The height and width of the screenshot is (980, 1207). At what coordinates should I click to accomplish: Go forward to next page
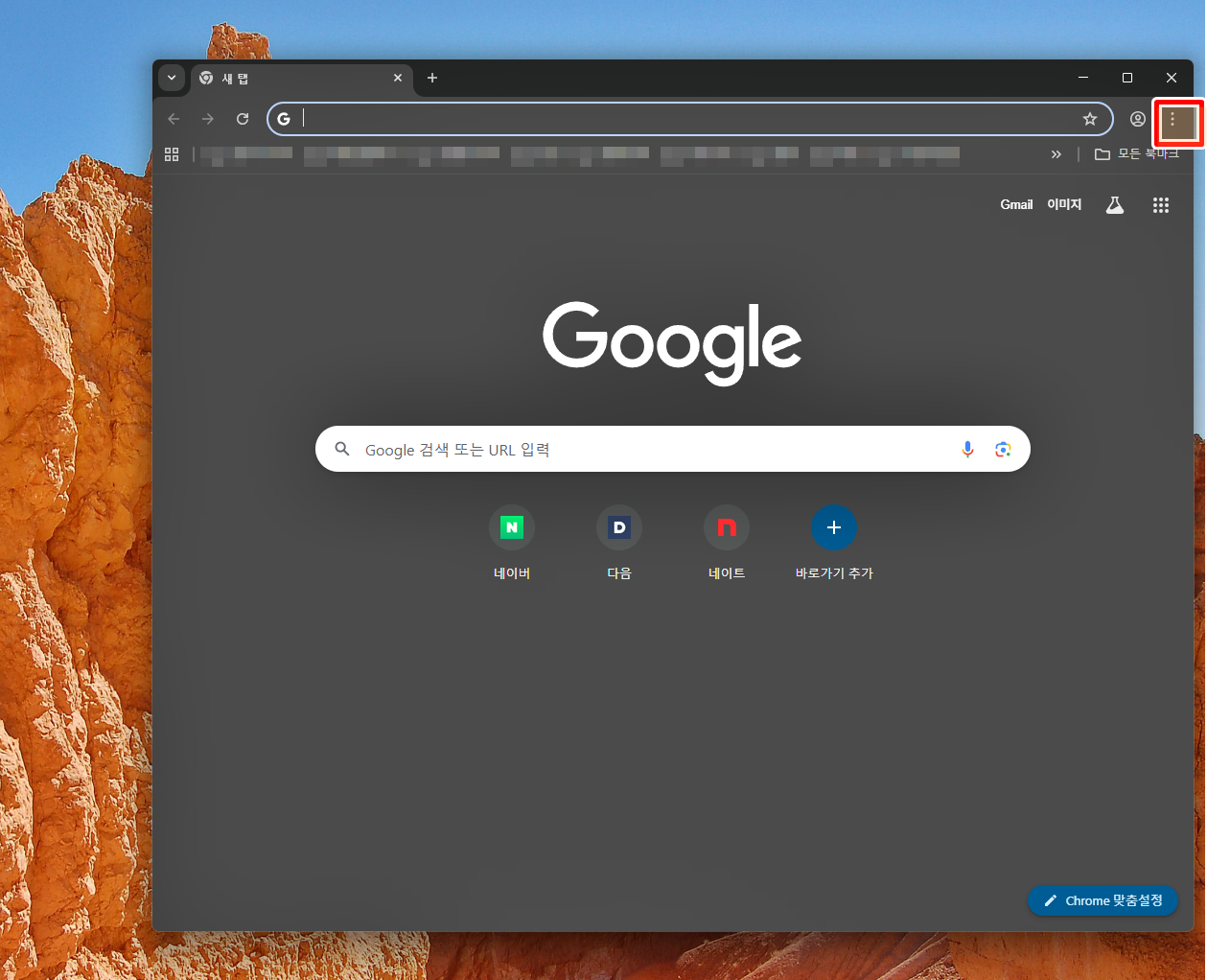tap(208, 119)
